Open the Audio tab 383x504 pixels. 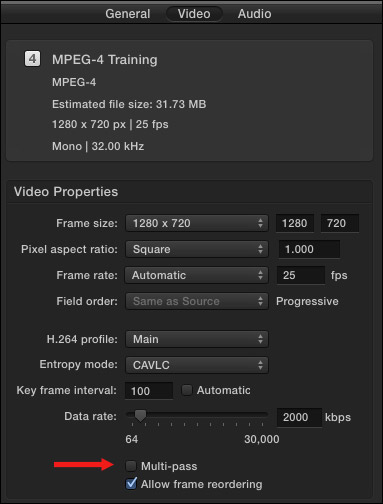click(x=254, y=14)
